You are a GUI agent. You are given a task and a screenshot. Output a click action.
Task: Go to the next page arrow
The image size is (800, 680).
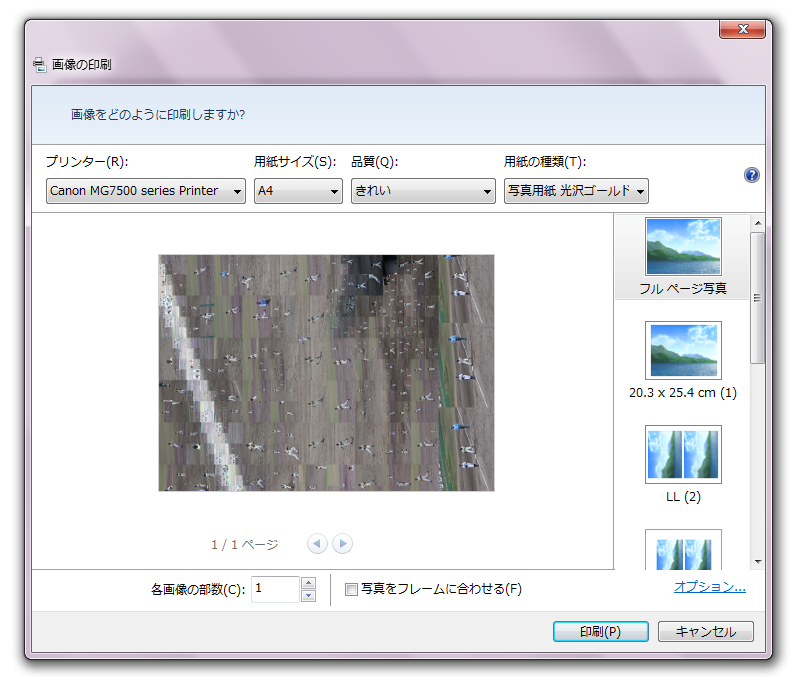coord(342,544)
